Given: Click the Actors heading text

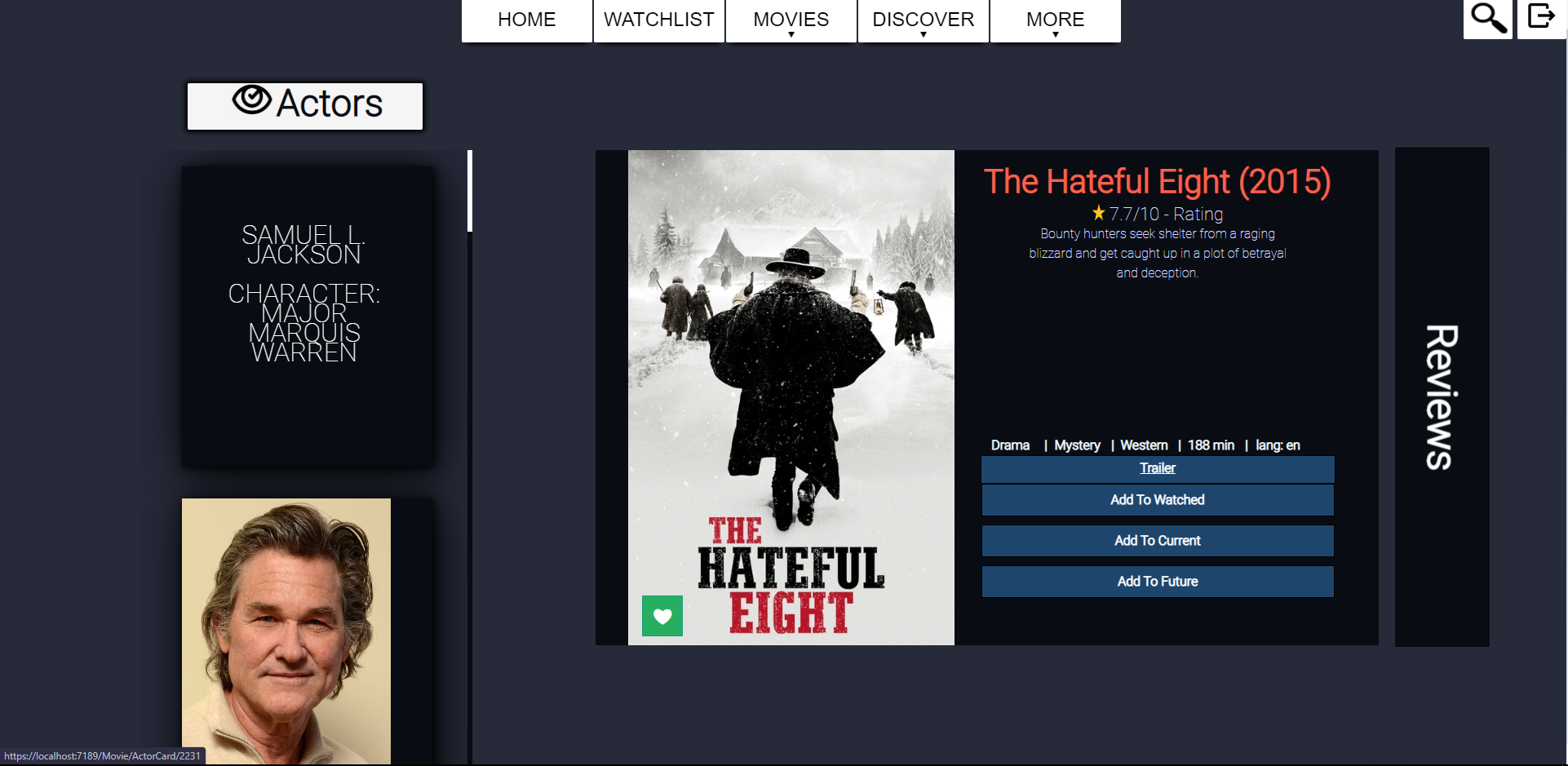Looking at the screenshot, I should 330,104.
